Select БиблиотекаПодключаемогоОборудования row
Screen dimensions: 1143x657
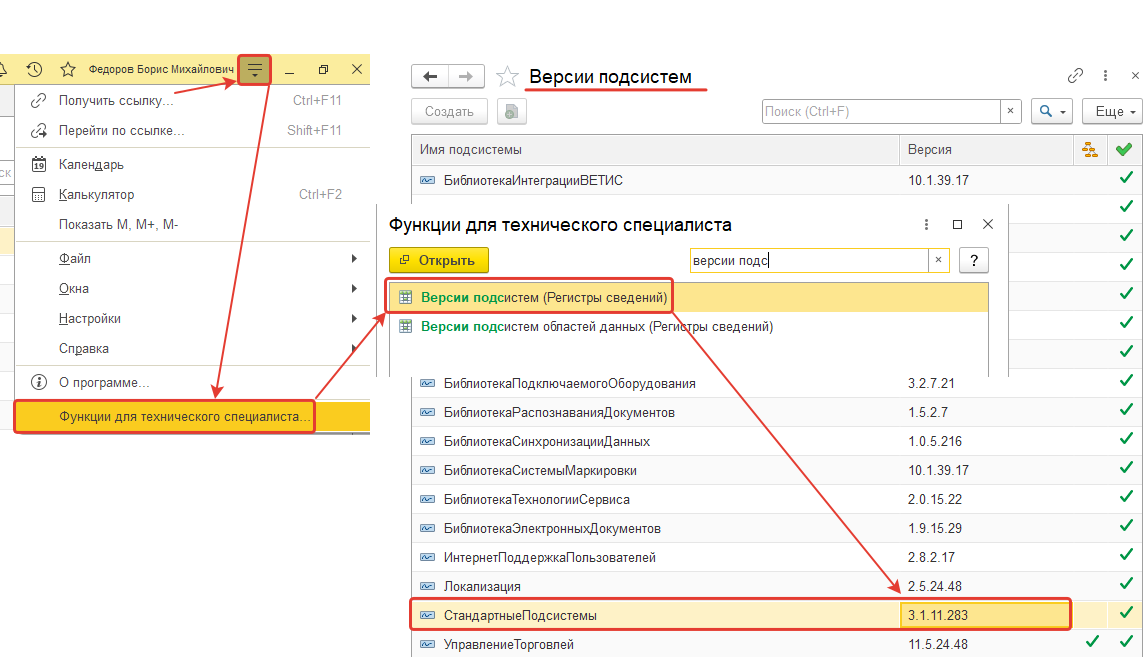click(x=776, y=384)
